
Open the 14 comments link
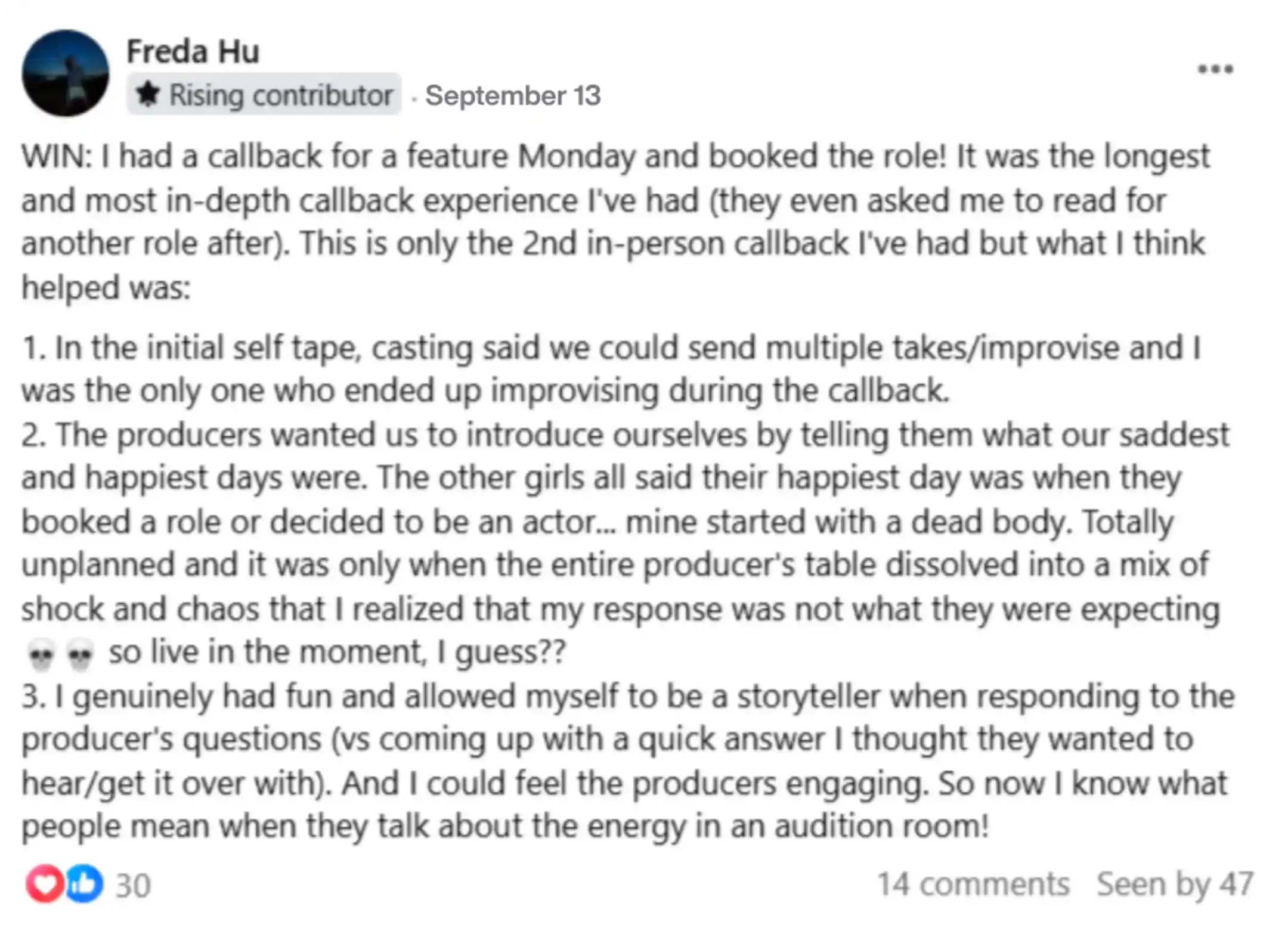pos(973,884)
